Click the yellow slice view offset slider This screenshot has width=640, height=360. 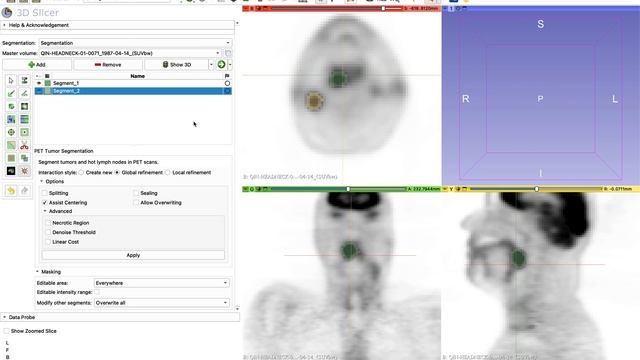[x=536, y=189]
